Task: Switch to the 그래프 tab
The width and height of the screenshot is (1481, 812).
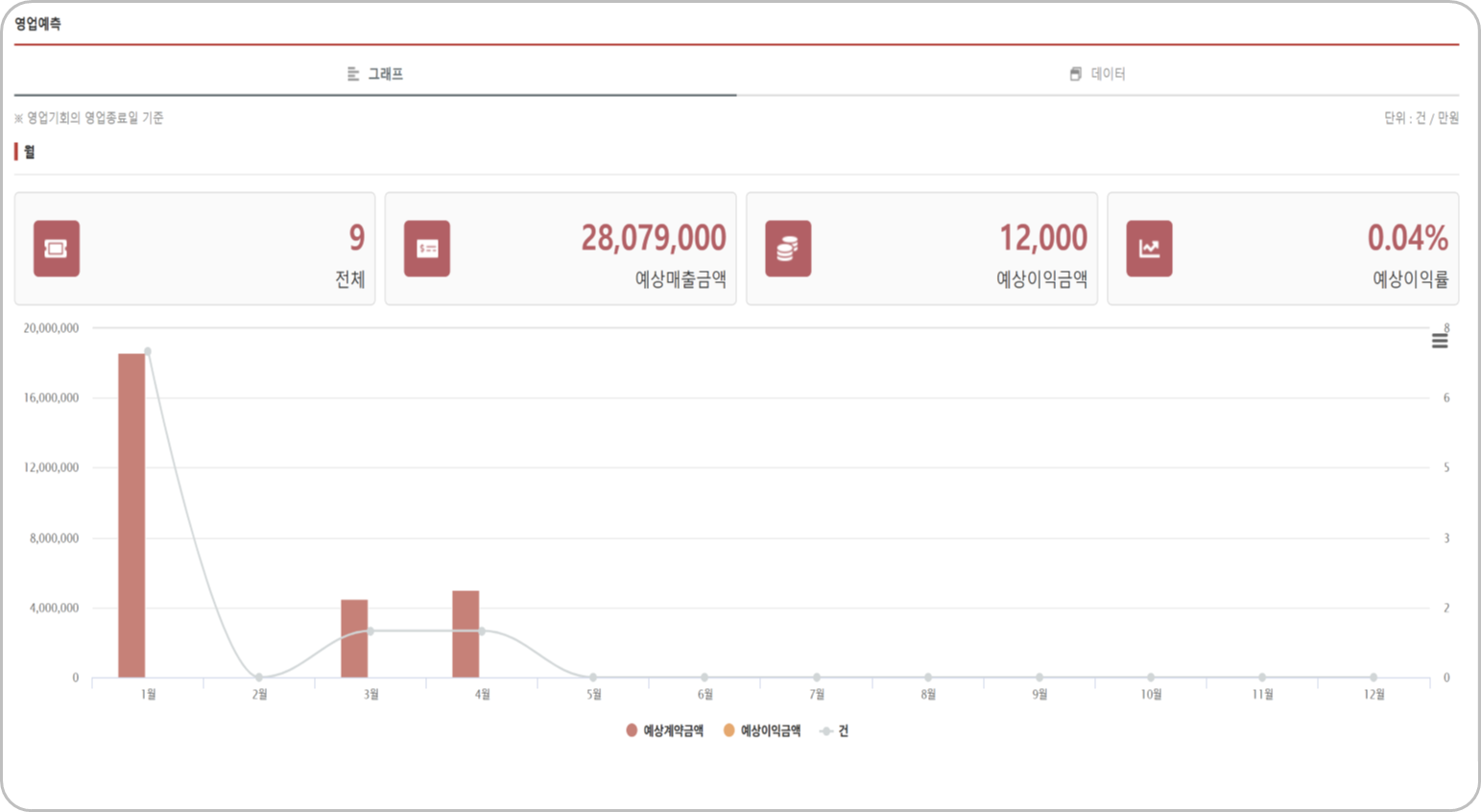Action: 375,74
